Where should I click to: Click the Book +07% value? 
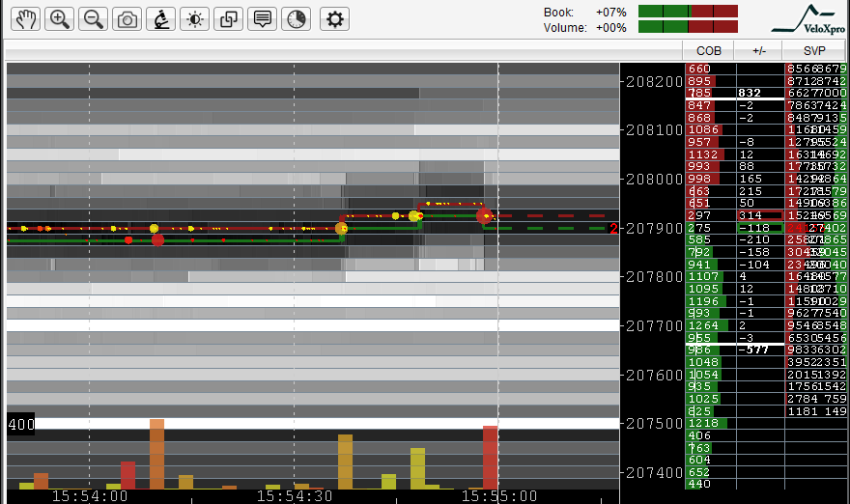pos(611,12)
